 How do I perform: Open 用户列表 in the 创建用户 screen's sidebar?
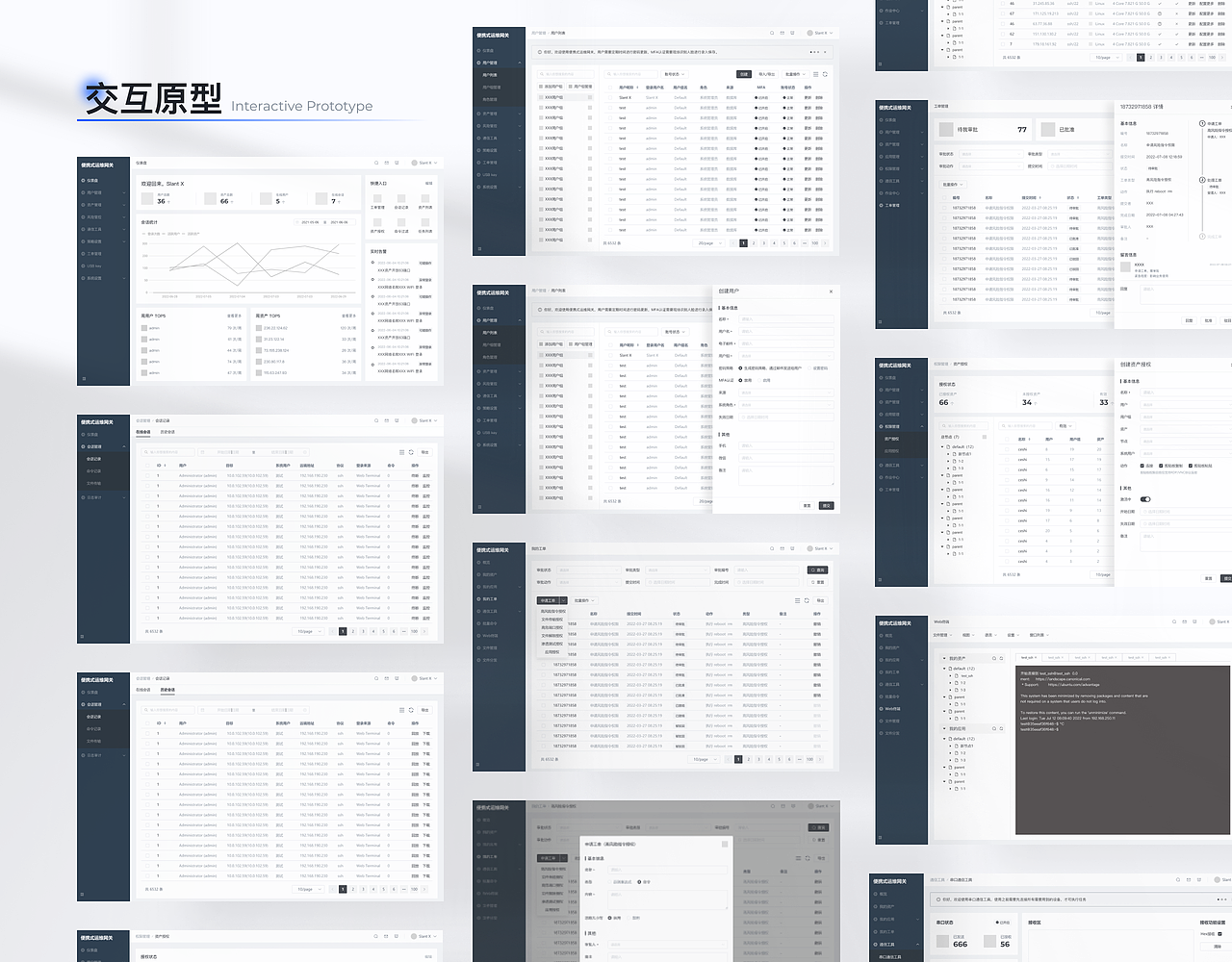pos(490,333)
